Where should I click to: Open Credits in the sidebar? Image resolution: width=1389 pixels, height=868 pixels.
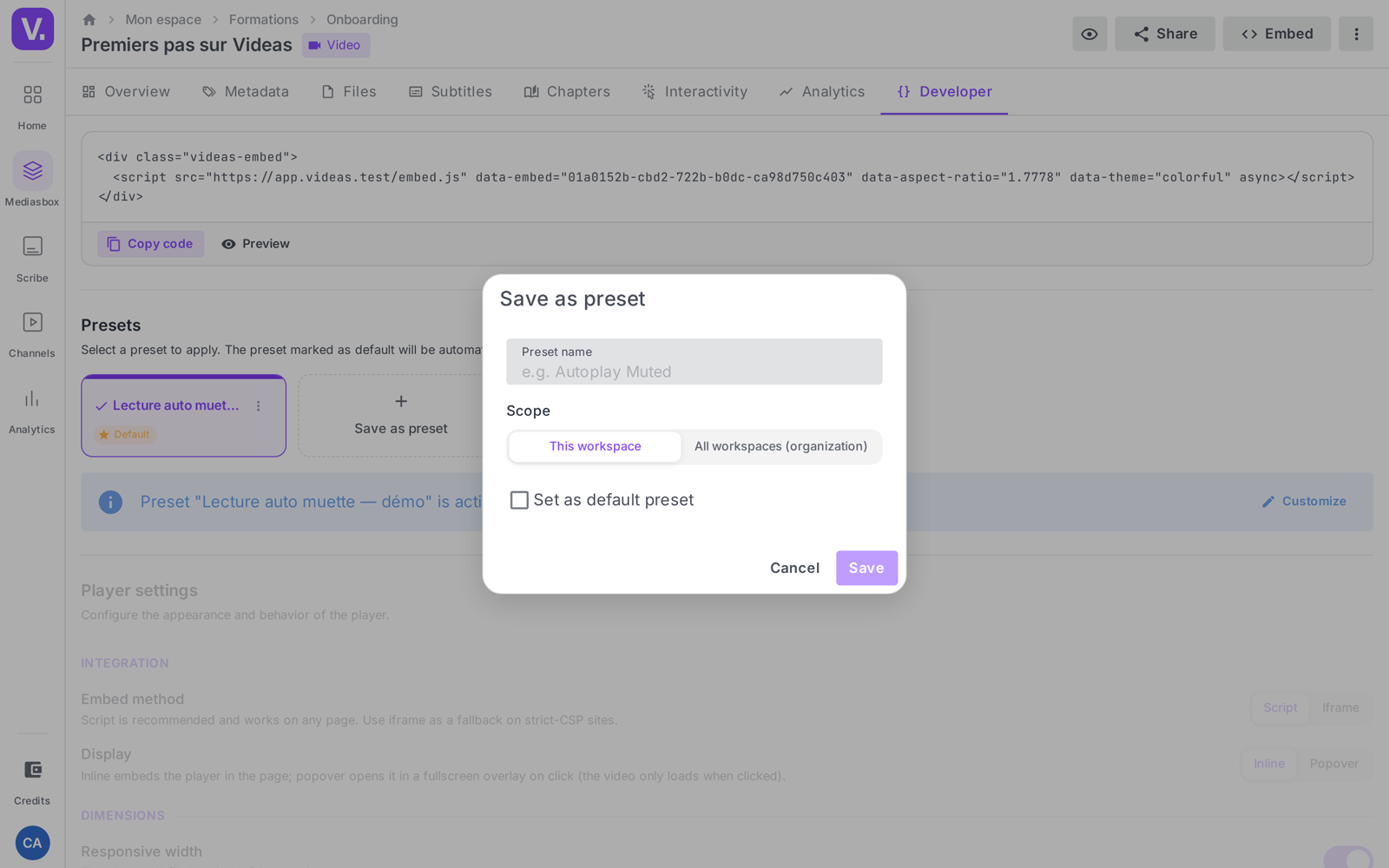click(x=32, y=781)
